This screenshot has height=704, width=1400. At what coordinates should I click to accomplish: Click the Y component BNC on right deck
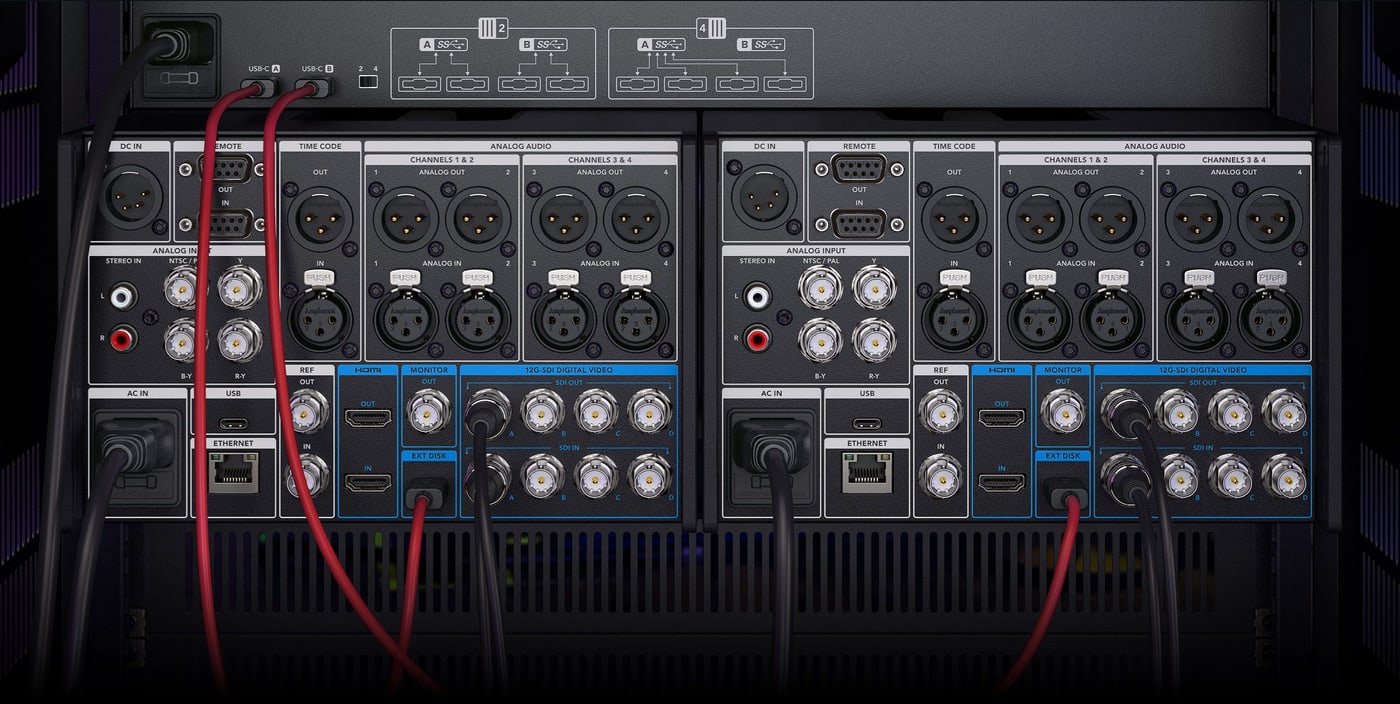874,289
